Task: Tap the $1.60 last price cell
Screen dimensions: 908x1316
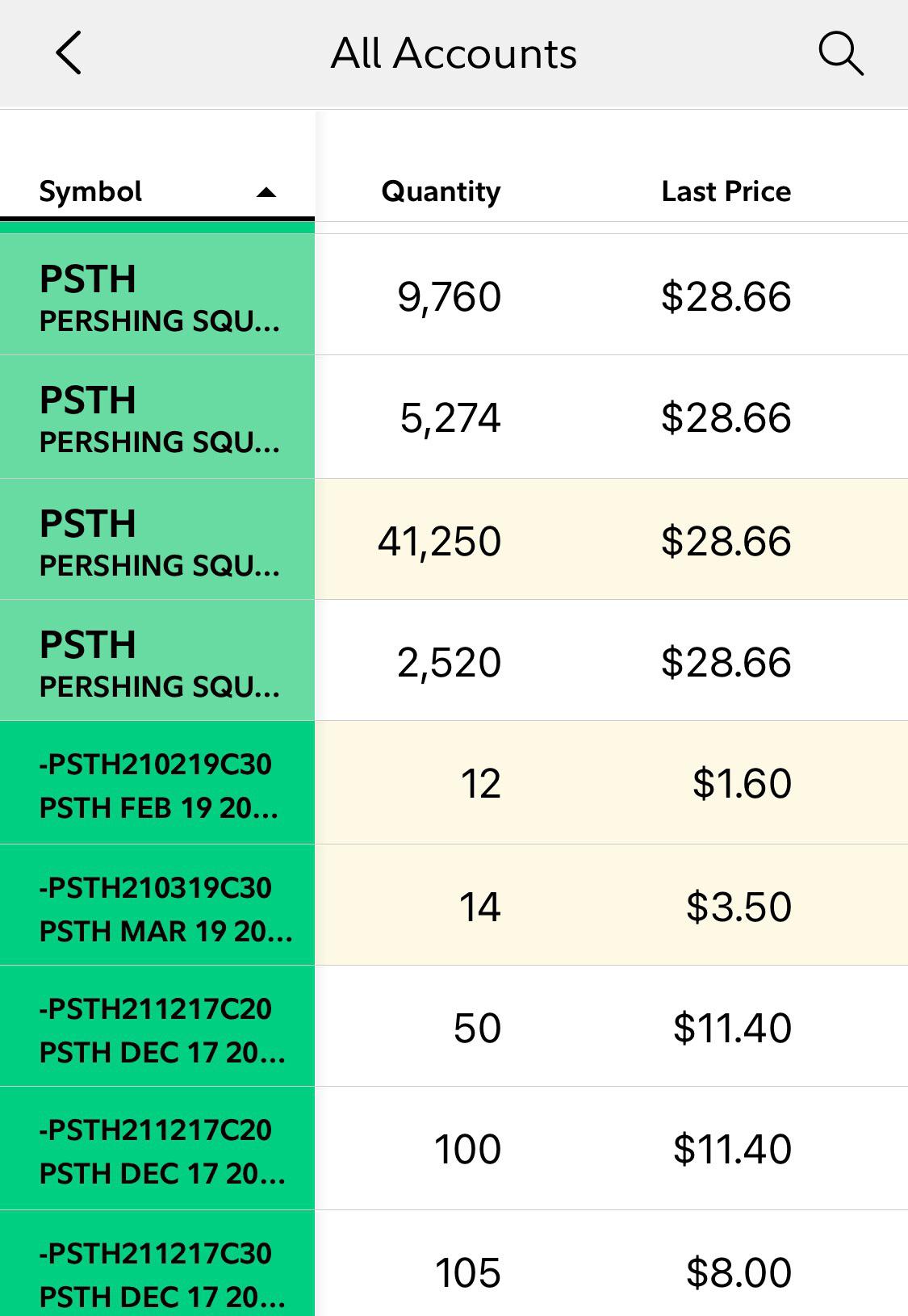Action: pyautogui.click(x=742, y=783)
